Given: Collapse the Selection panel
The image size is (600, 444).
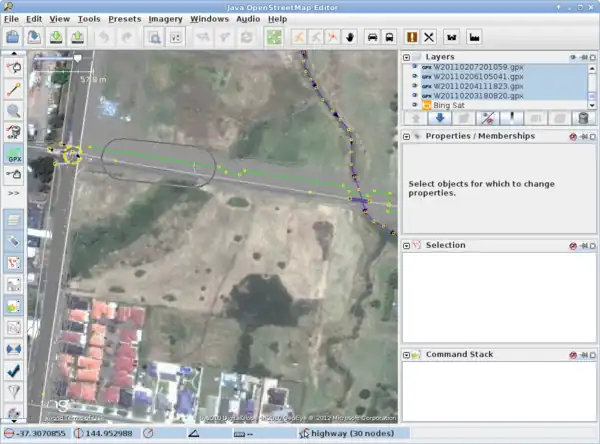Looking at the screenshot, I should pyautogui.click(x=407, y=245).
